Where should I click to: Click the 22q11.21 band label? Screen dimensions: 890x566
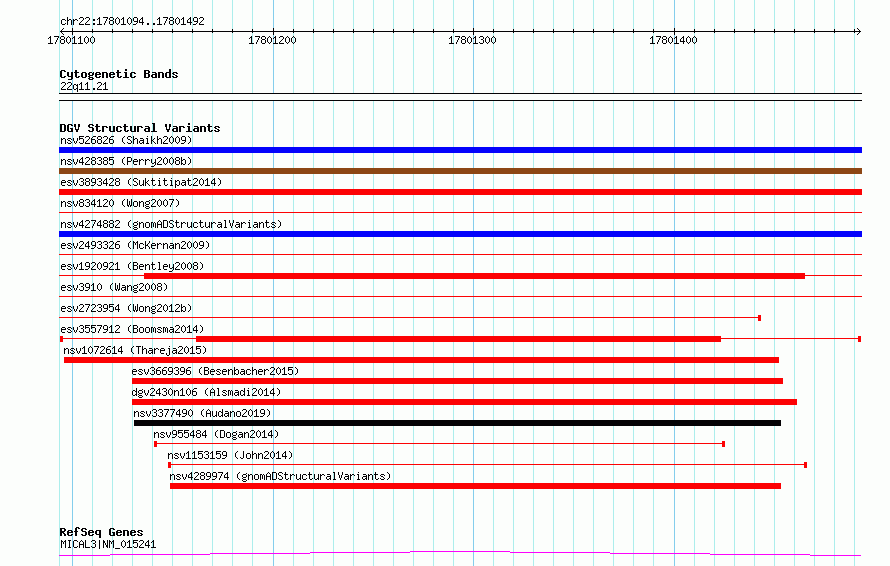(x=84, y=86)
